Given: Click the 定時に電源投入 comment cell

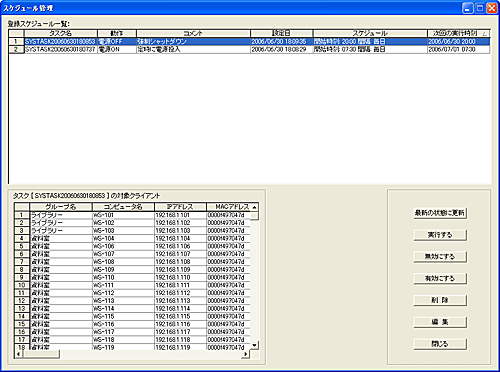Looking at the screenshot, I should (x=193, y=49).
